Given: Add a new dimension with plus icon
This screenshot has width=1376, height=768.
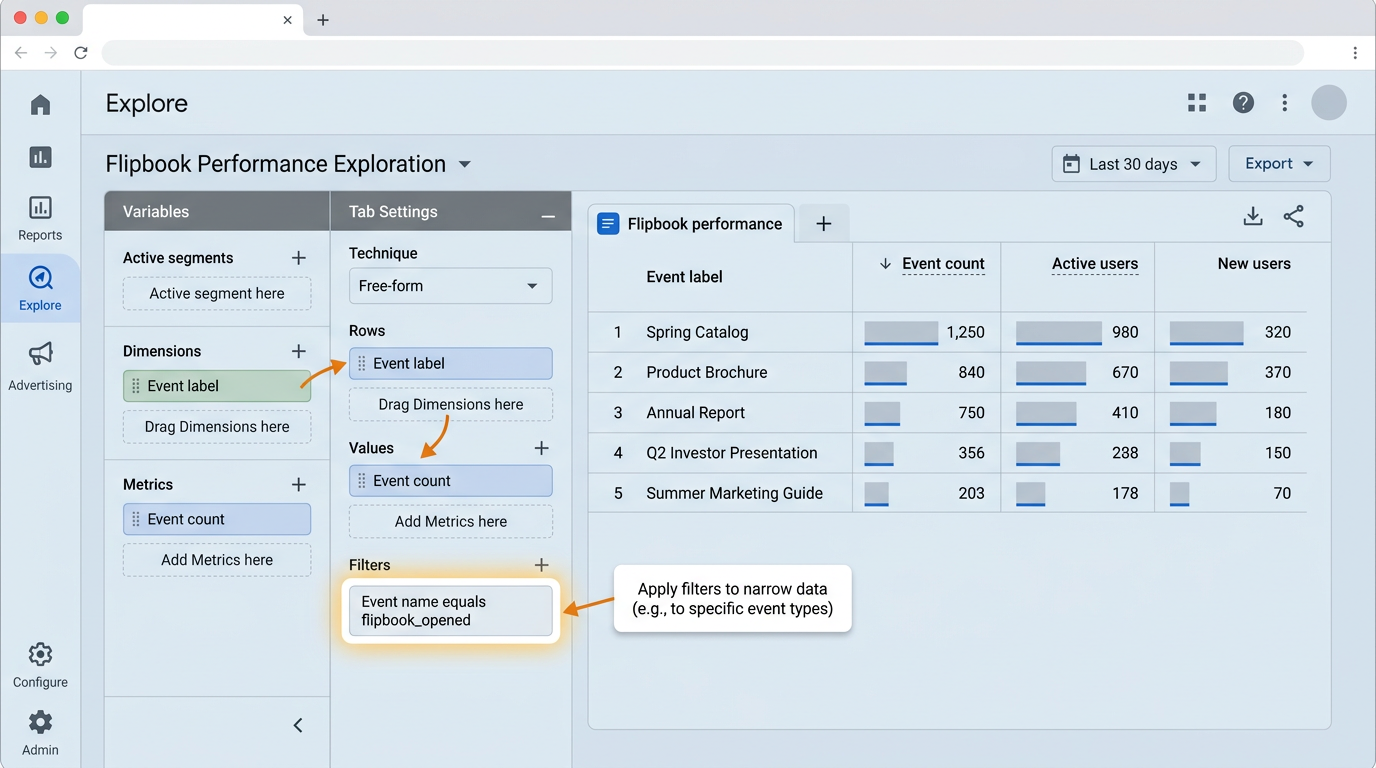Looking at the screenshot, I should (298, 351).
